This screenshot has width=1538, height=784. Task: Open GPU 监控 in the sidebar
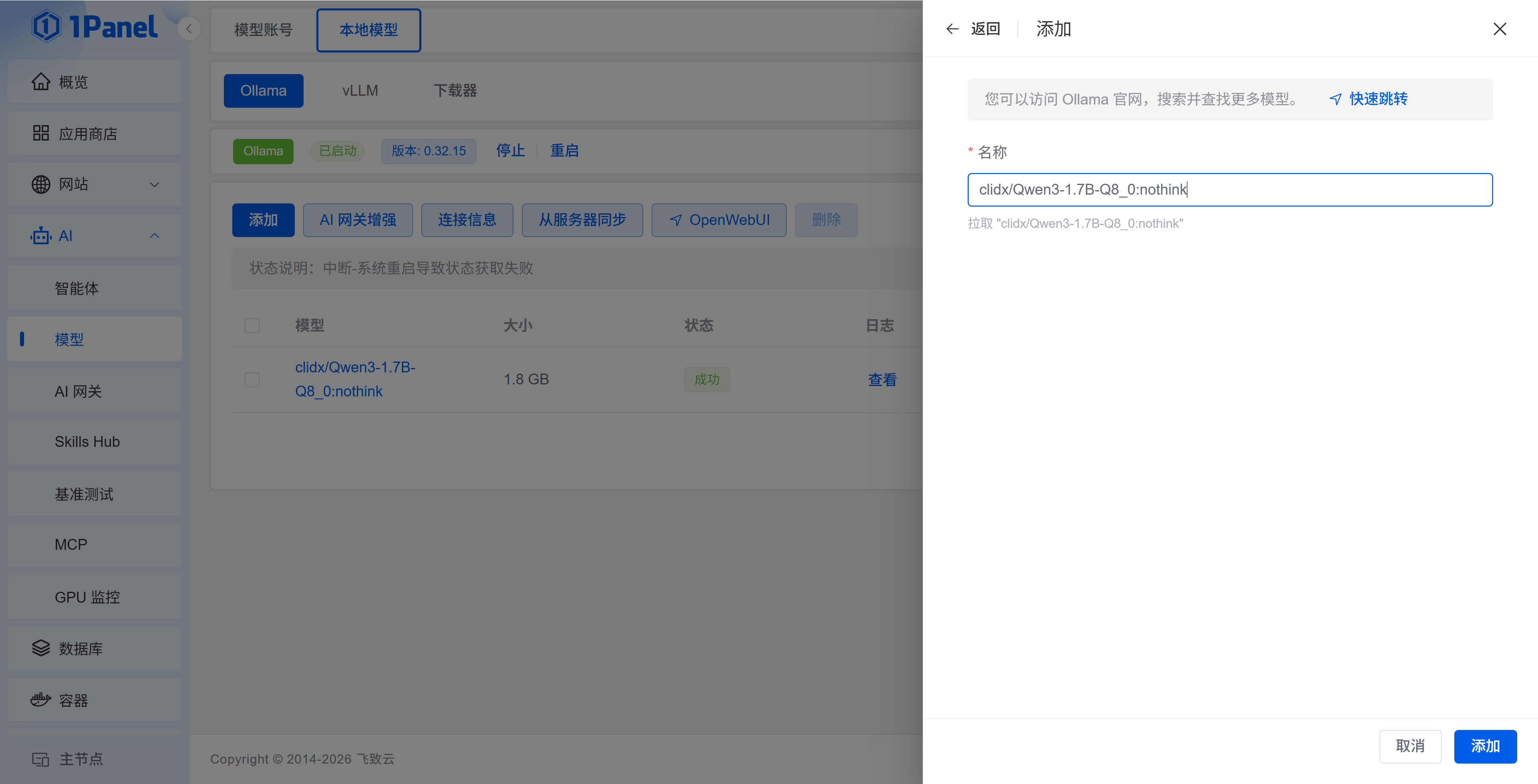coord(95,597)
